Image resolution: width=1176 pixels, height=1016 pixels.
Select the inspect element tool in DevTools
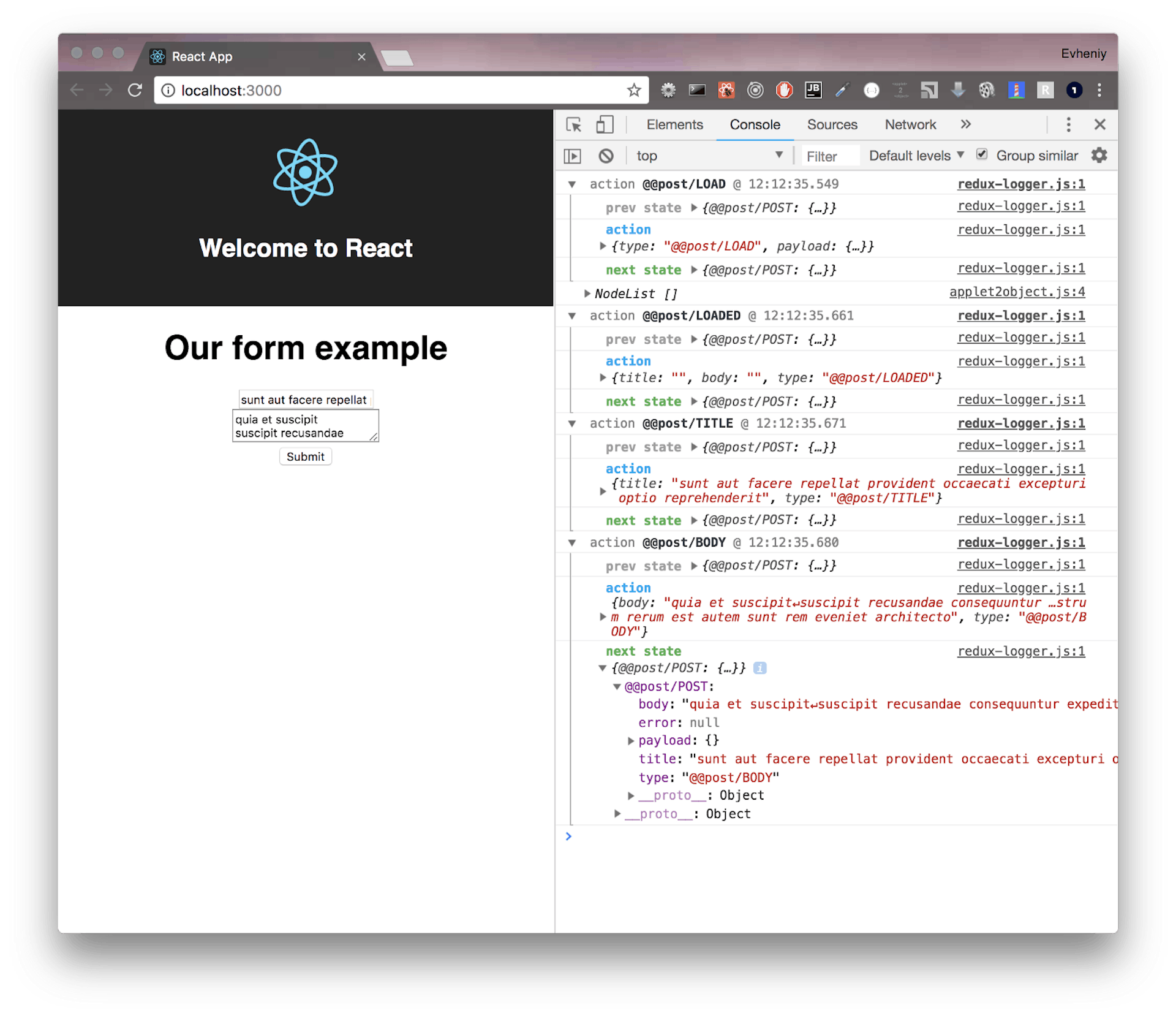[x=574, y=124]
